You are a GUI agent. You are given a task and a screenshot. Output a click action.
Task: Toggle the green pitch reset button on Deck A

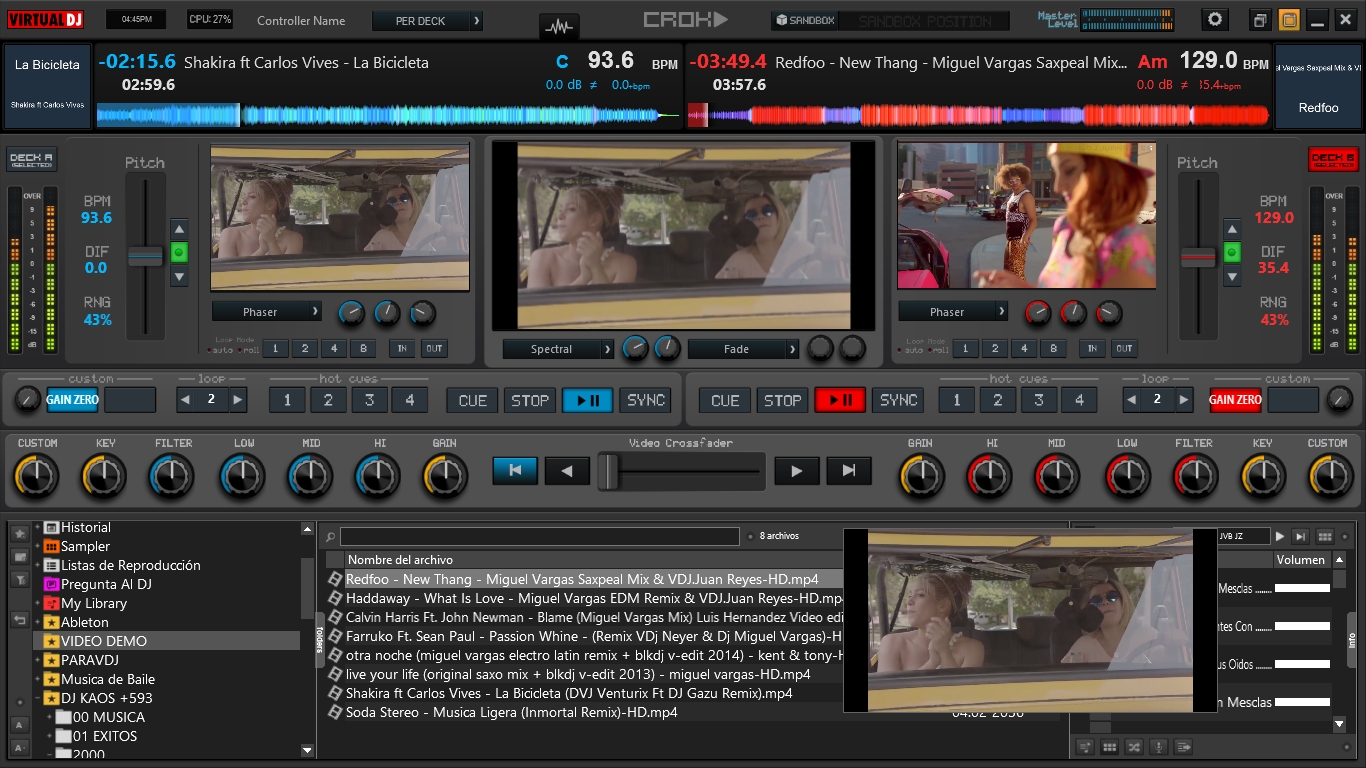[179, 252]
